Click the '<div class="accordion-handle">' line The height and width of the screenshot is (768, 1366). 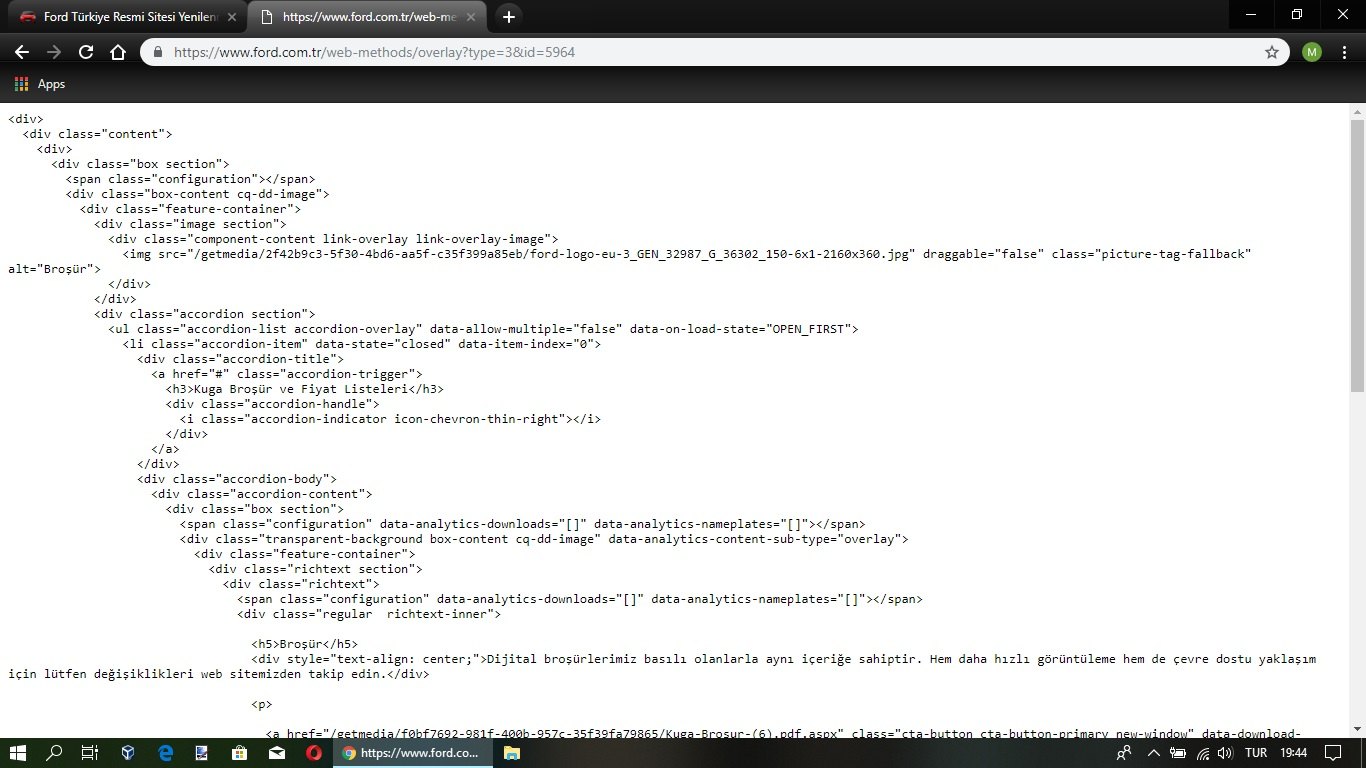pyautogui.click(x=273, y=404)
